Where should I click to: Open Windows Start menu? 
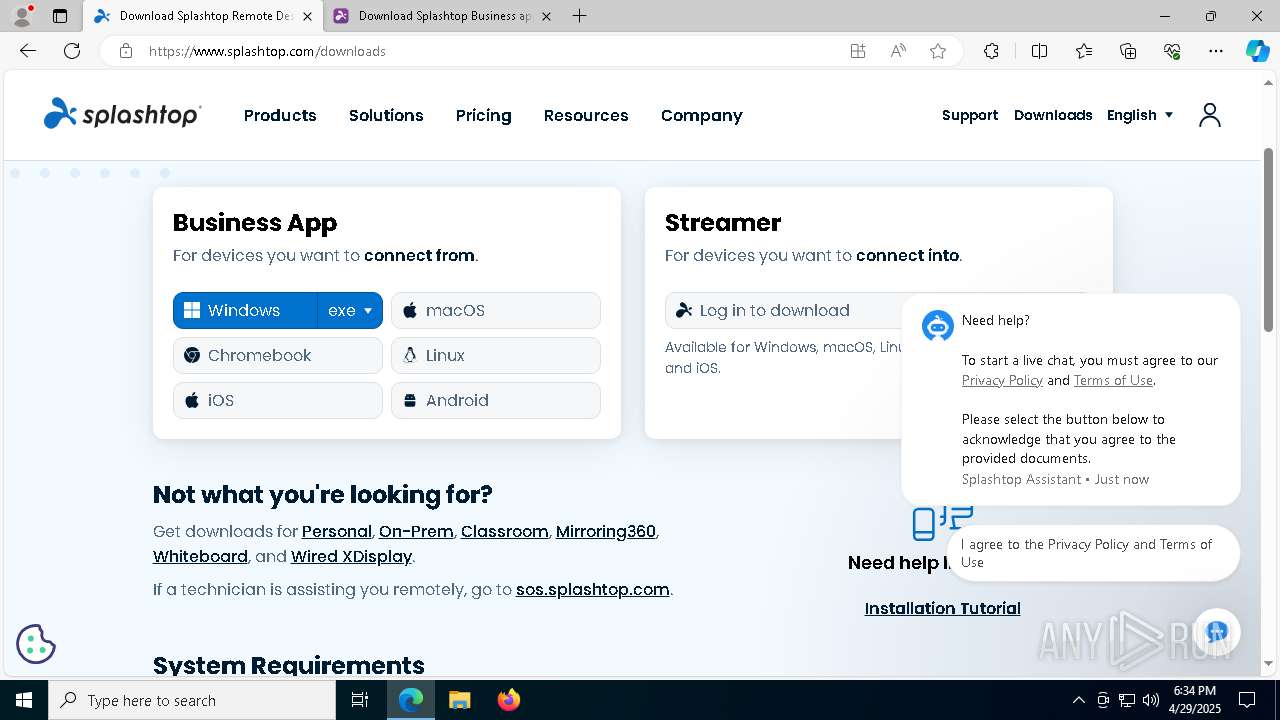[24, 700]
